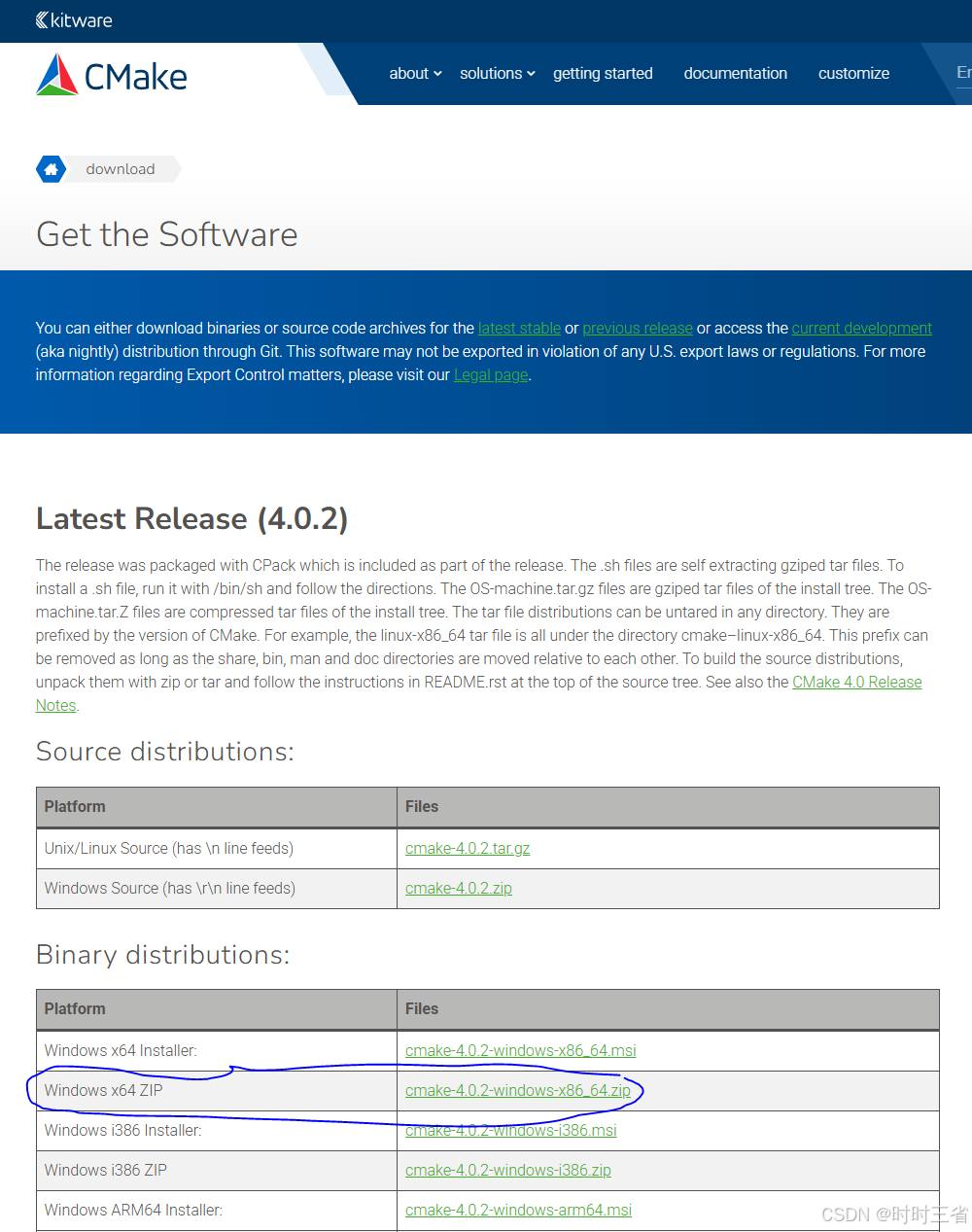Click 'Source distributions:' heading
Image resolution: width=972 pixels, height=1232 pixels.
(165, 752)
